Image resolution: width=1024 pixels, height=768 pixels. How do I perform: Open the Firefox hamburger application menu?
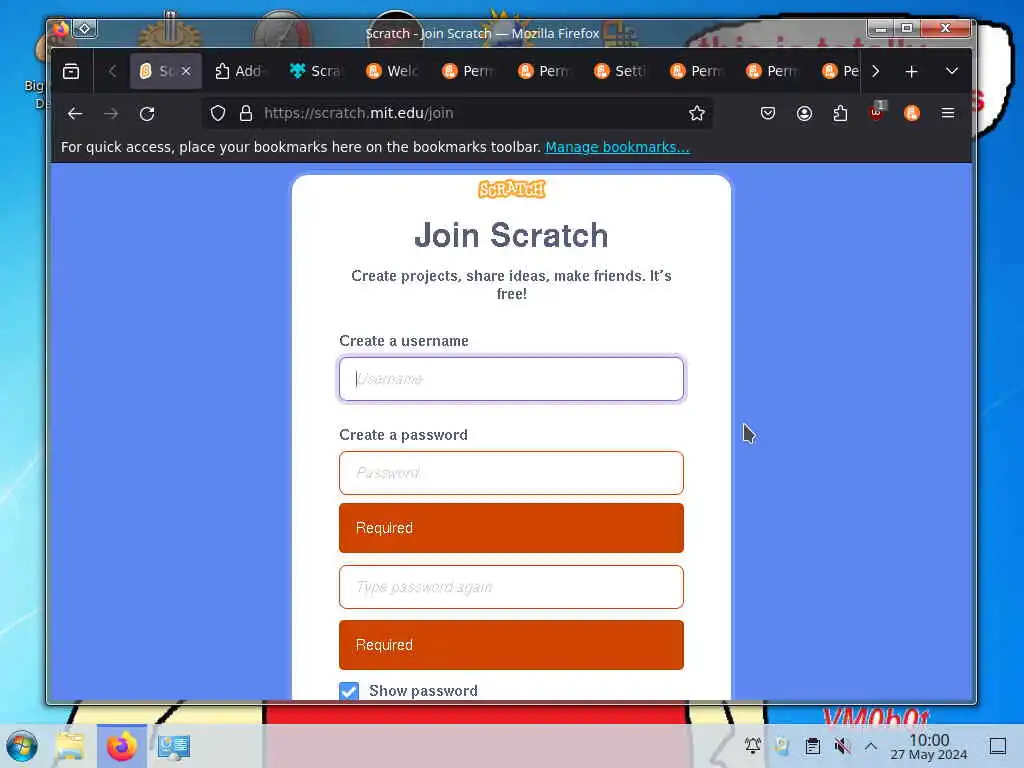(x=948, y=114)
